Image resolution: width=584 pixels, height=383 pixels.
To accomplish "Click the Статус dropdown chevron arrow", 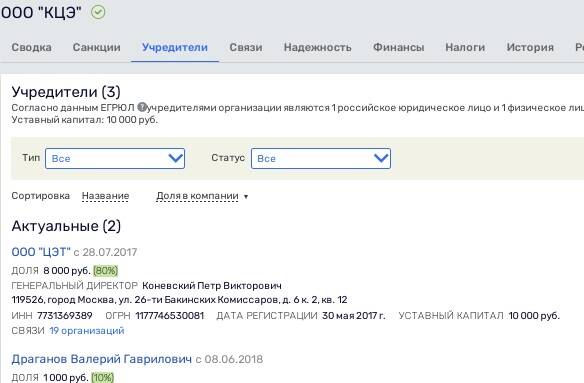I will tap(381, 158).
